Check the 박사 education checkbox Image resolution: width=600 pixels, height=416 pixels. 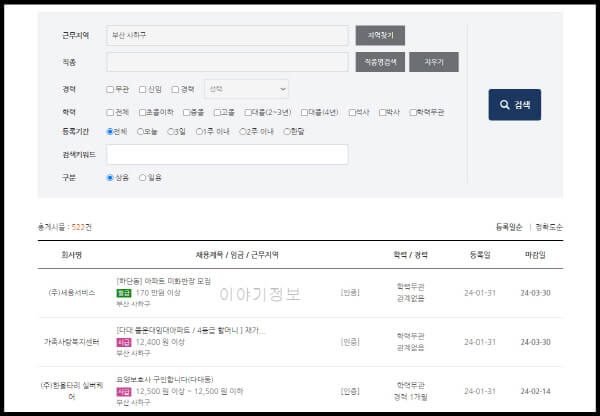click(x=383, y=113)
